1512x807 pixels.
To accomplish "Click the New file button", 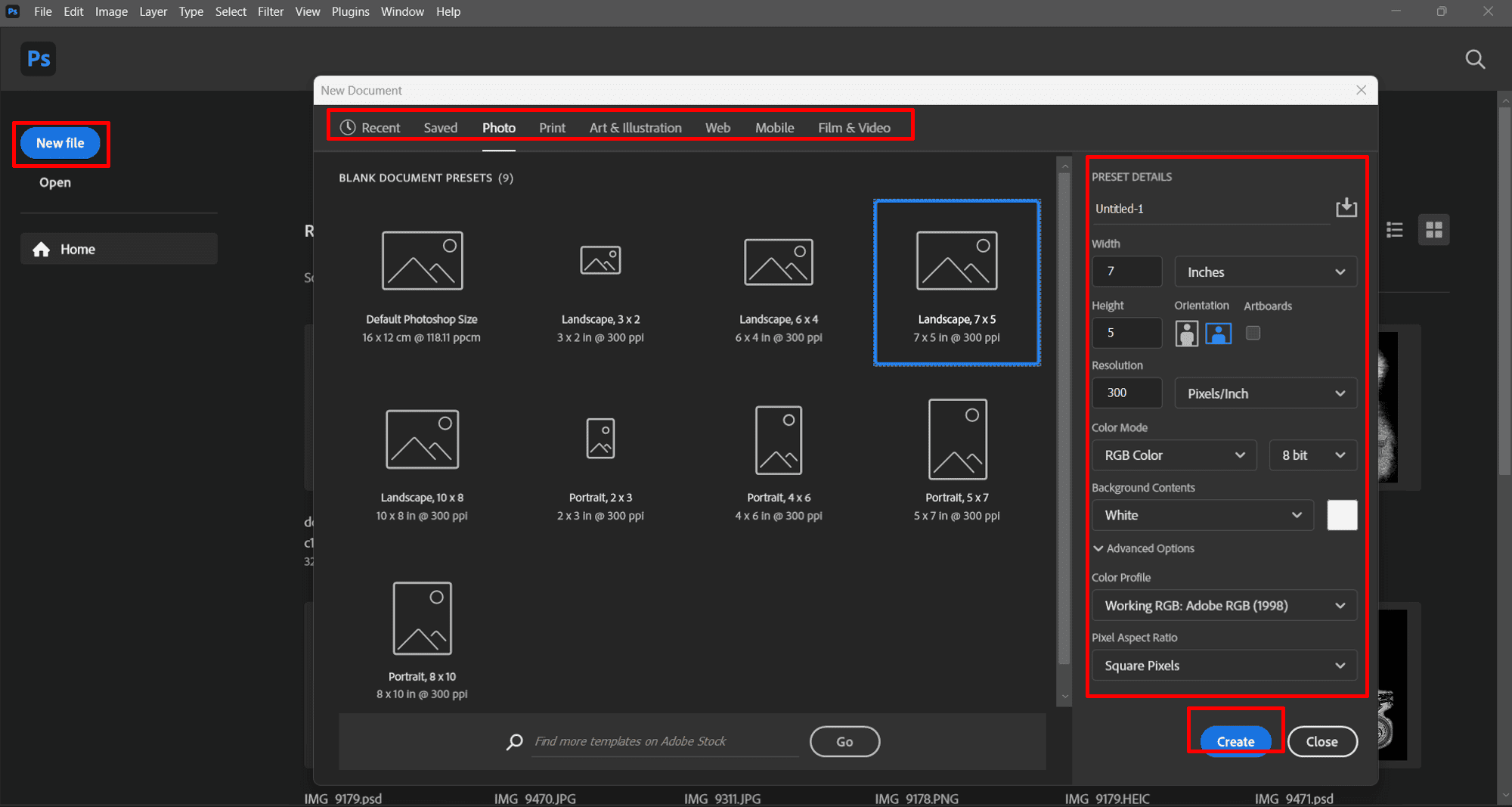I will pyautogui.click(x=60, y=143).
